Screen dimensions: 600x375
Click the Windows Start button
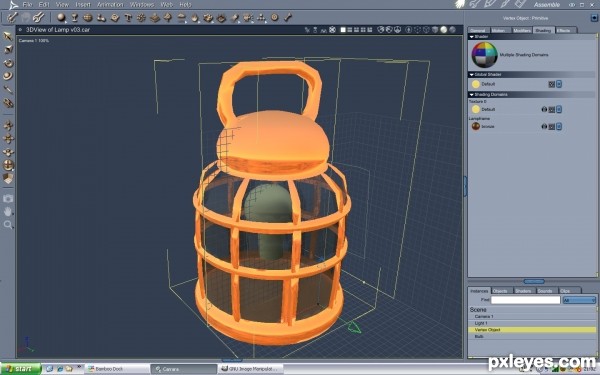(20, 369)
